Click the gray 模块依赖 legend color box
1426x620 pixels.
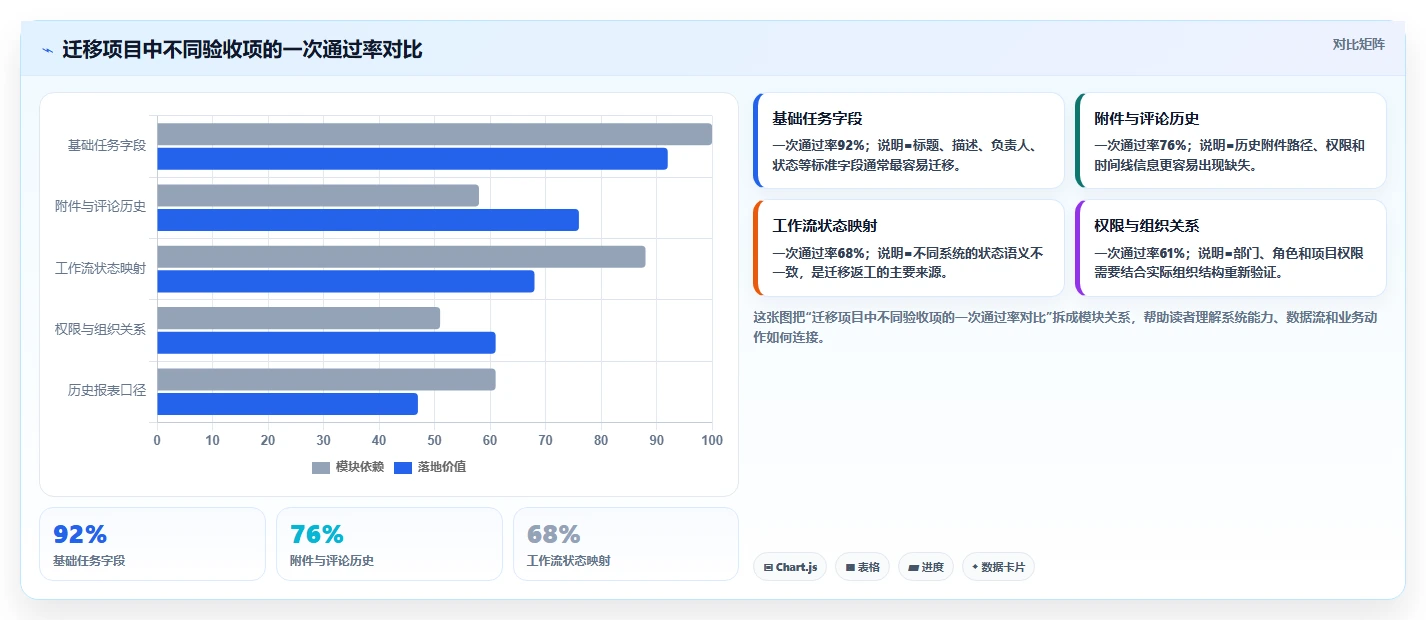(x=321, y=468)
